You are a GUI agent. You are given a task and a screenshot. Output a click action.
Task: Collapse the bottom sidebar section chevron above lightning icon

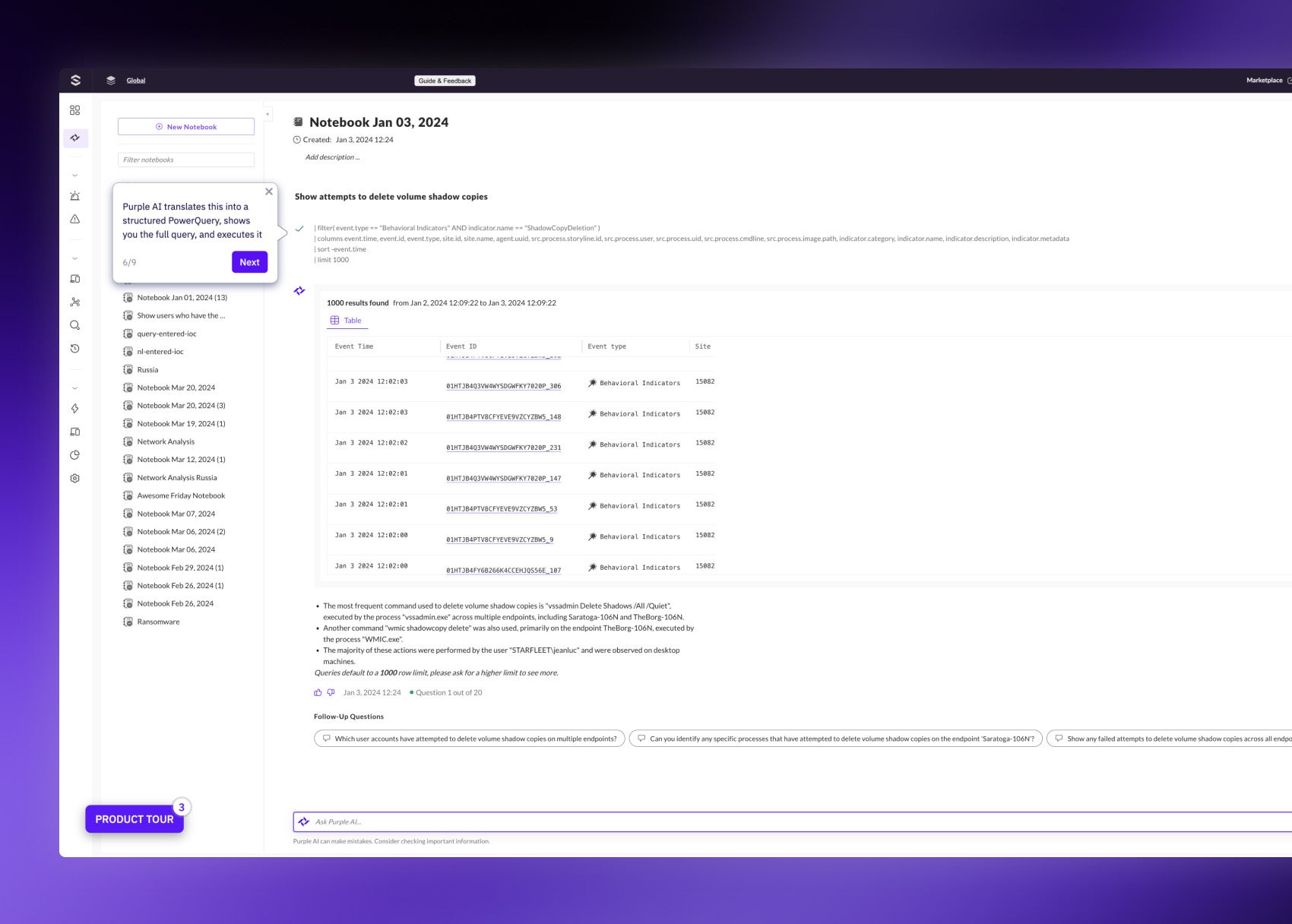click(74, 388)
